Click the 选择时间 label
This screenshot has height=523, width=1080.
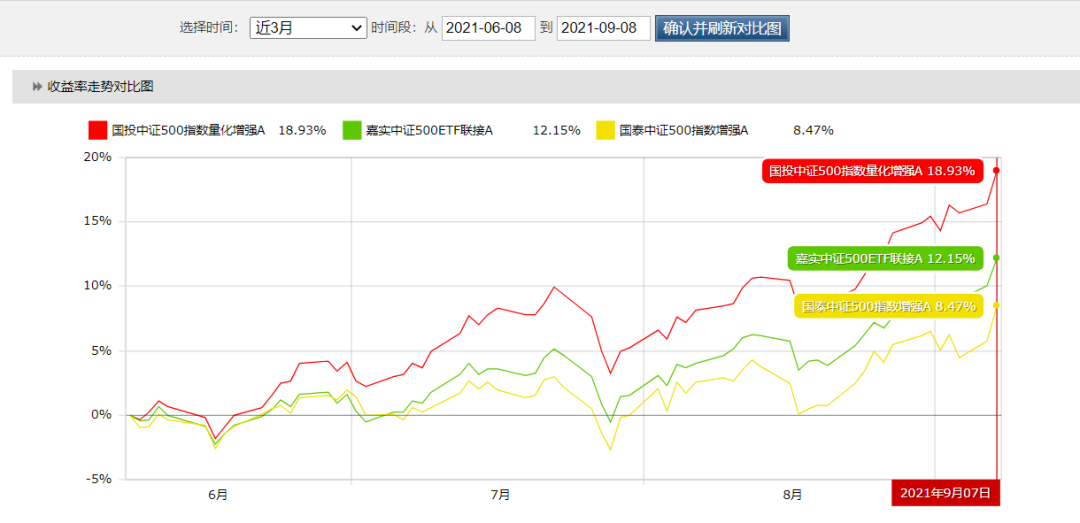[209, 28]
